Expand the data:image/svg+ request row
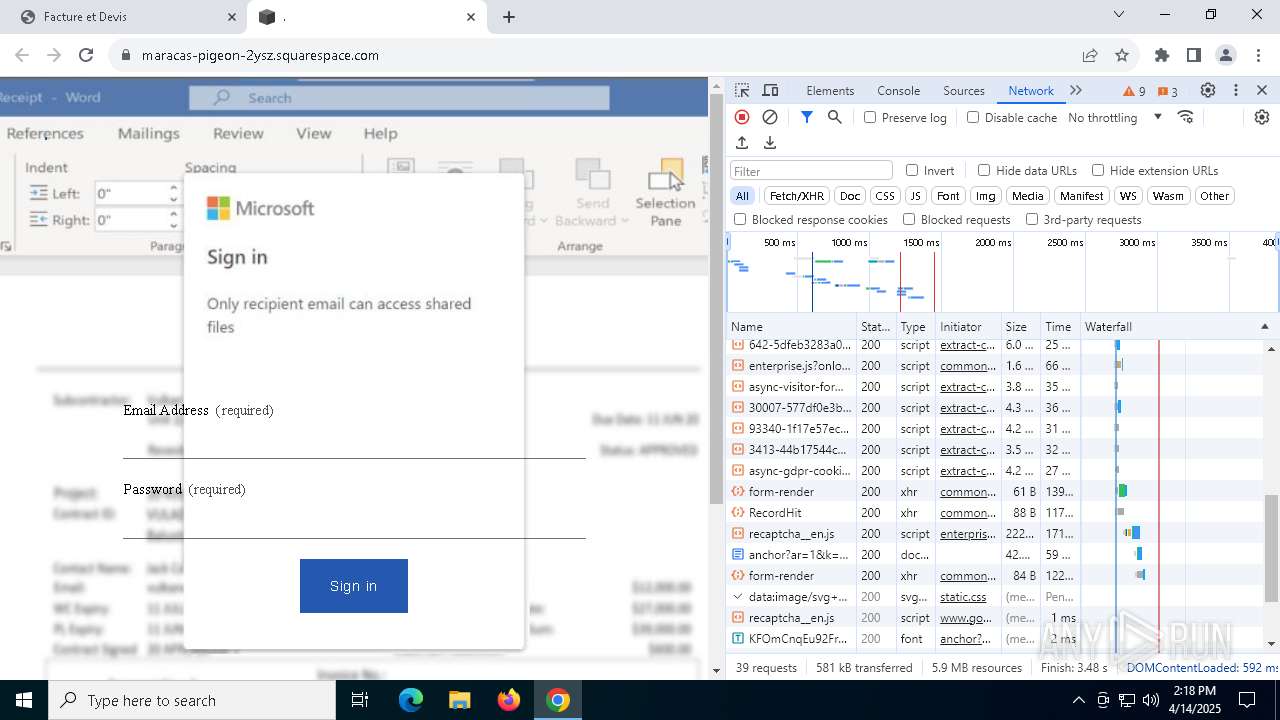This screenshot has height=720, width=1280. (738, 597)
